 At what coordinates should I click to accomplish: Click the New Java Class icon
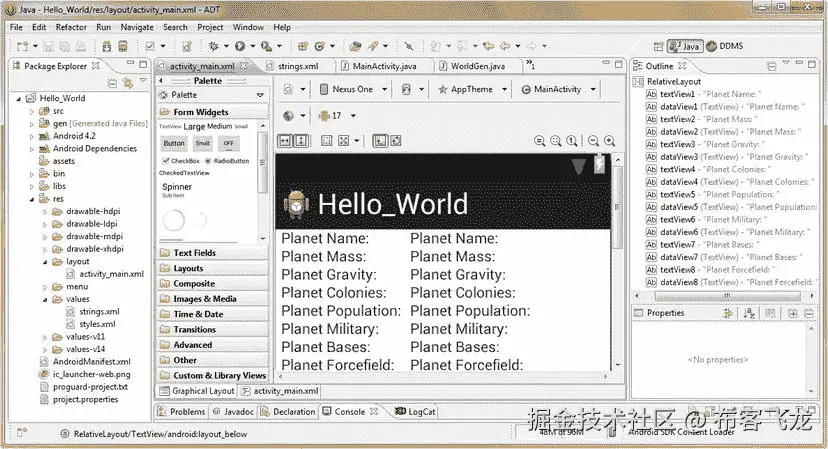coord(319,46)
